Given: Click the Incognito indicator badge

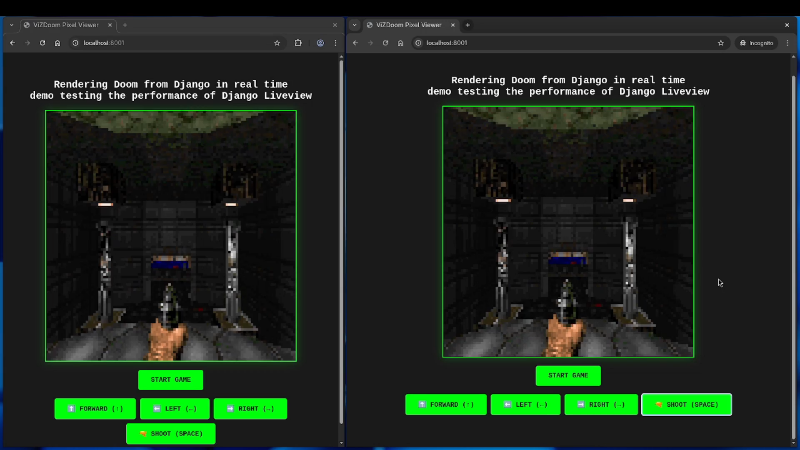Looking at the screenshot, I should [x=757, y=43].
